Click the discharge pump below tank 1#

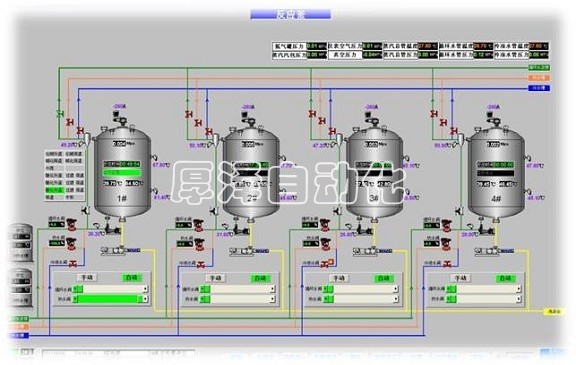click(112, 230)
